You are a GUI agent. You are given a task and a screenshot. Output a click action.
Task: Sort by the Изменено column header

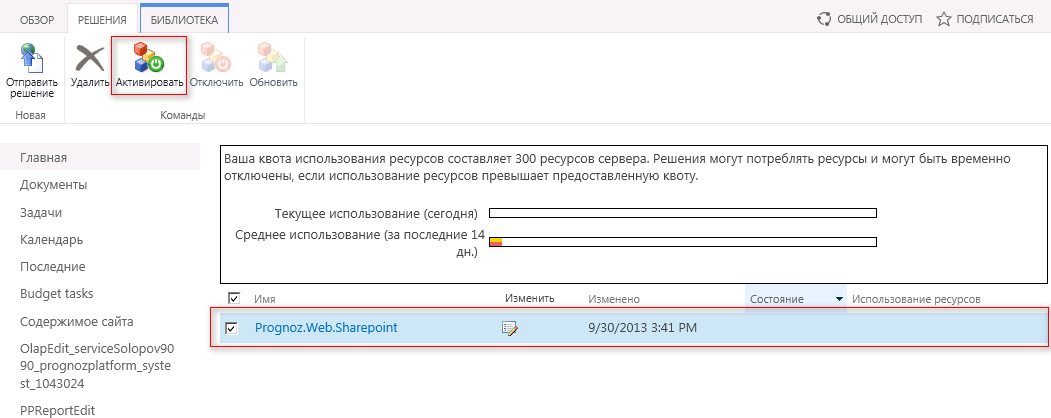614,299
